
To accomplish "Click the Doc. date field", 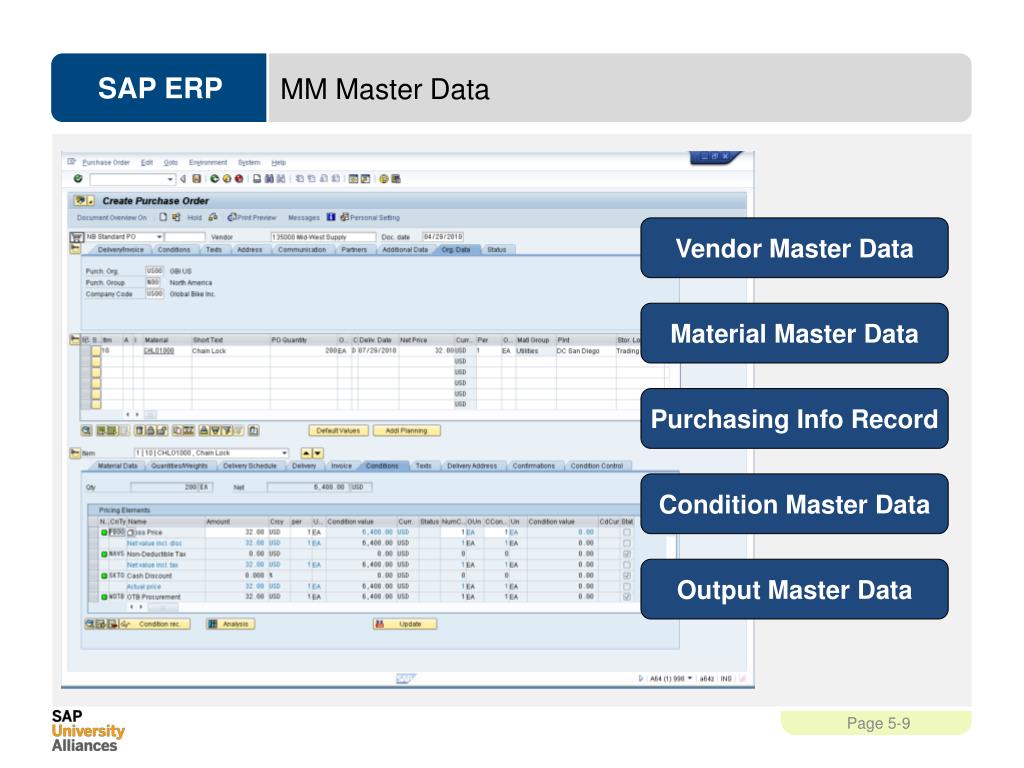I will pyautogui.click(x=443, y=237).
